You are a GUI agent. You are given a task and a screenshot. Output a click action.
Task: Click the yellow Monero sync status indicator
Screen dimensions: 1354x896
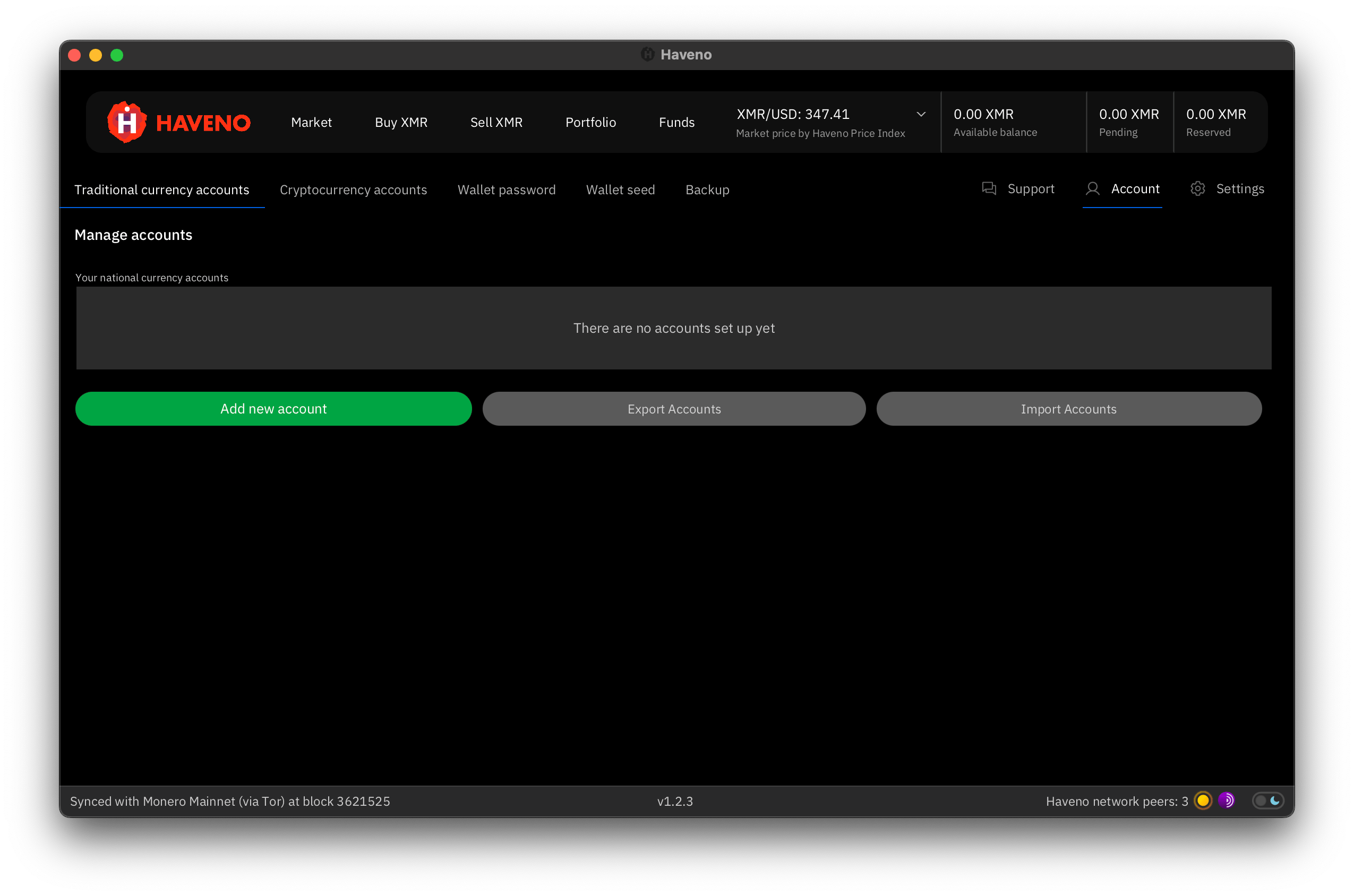click(x=1203, y=800)
